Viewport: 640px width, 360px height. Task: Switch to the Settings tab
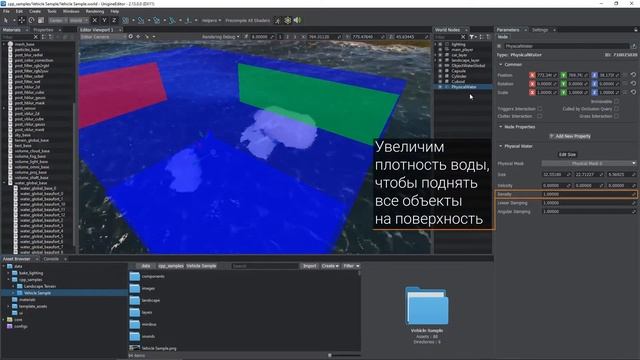(540, 30)
